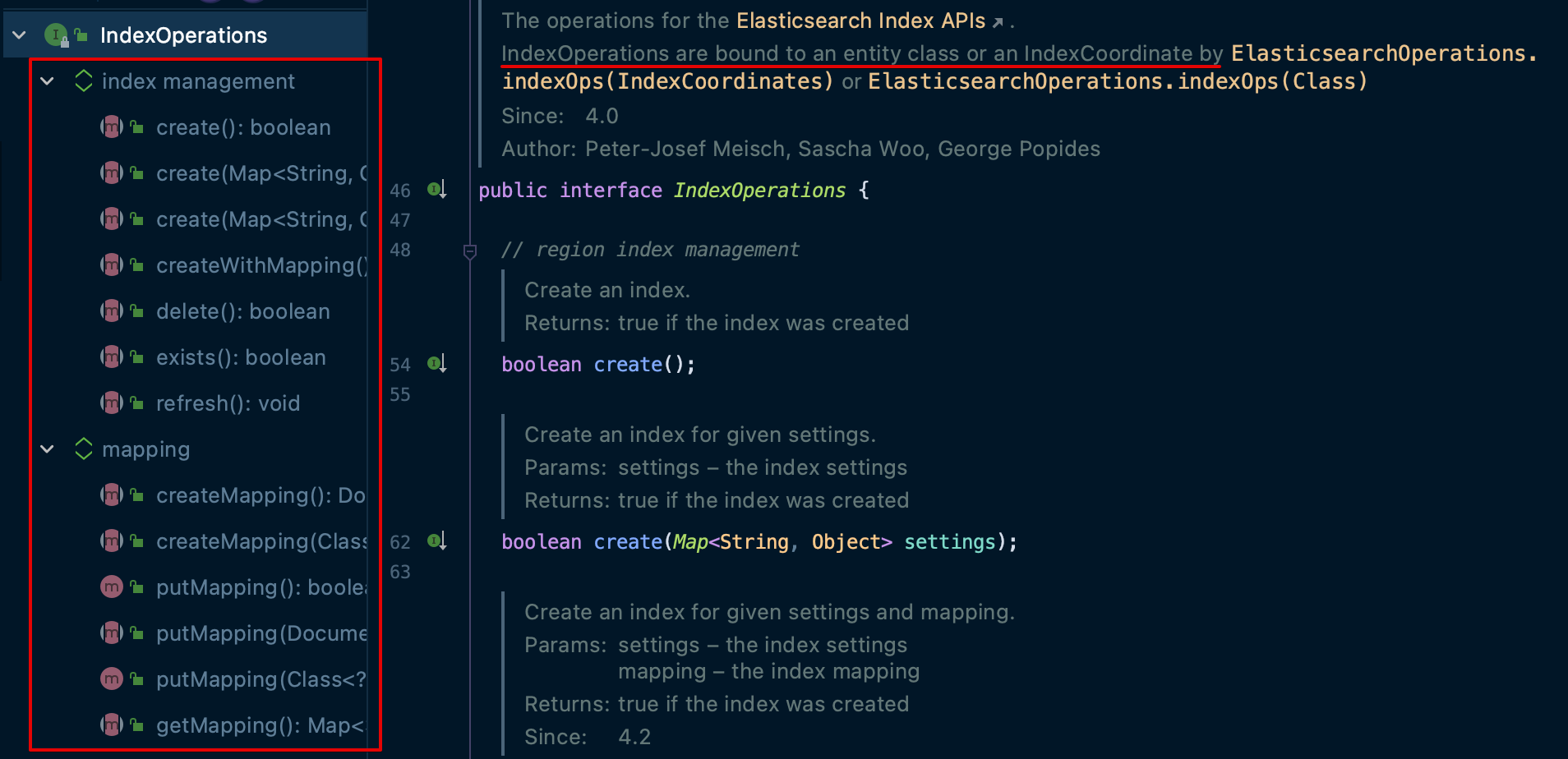
Task: Click the index management region icon
Action: tap(84, 81)
